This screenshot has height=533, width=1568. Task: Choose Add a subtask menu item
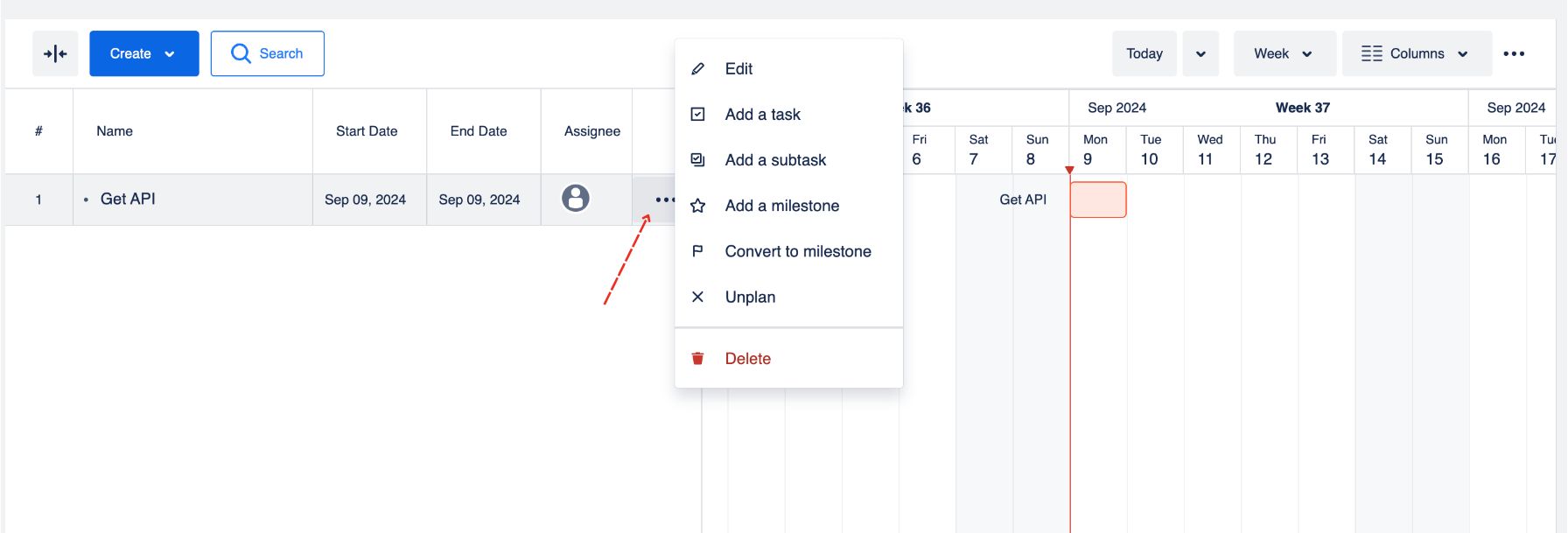(x=775, y=160)
